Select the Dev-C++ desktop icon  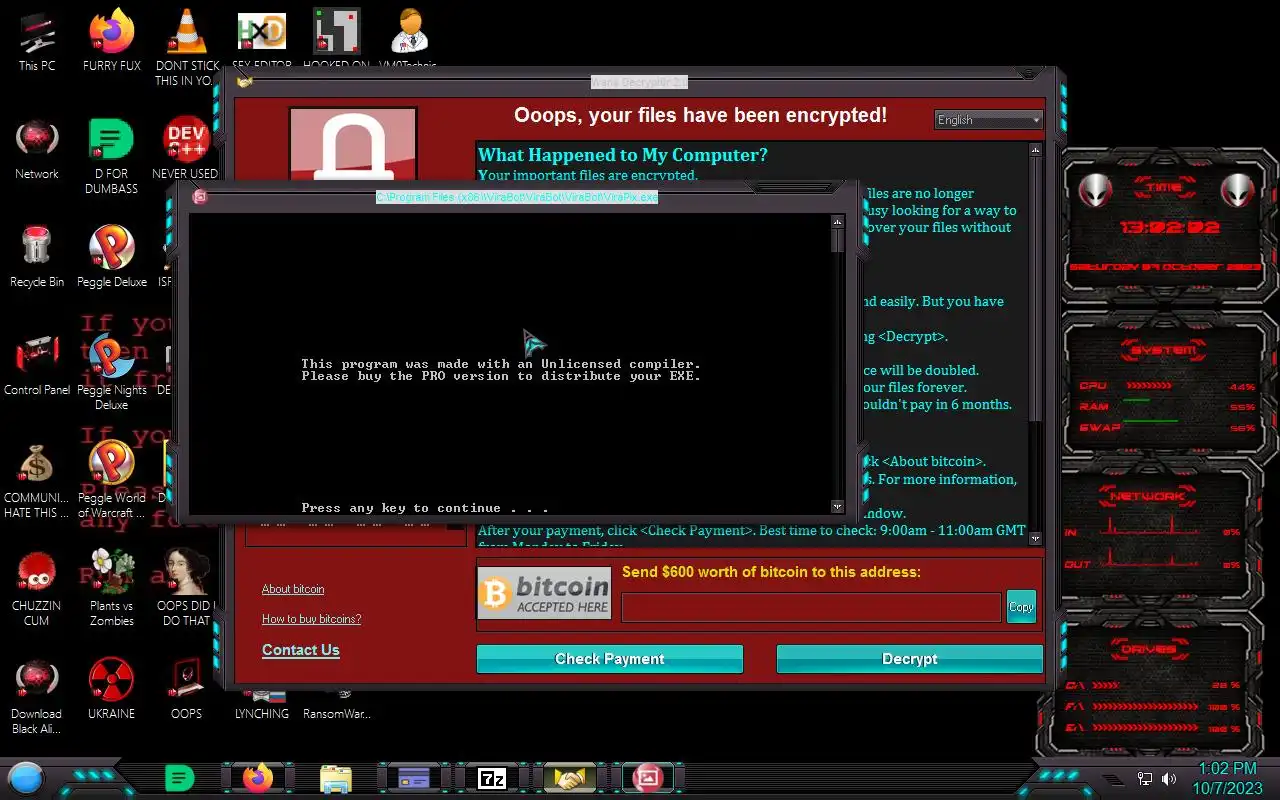point(187,148)
